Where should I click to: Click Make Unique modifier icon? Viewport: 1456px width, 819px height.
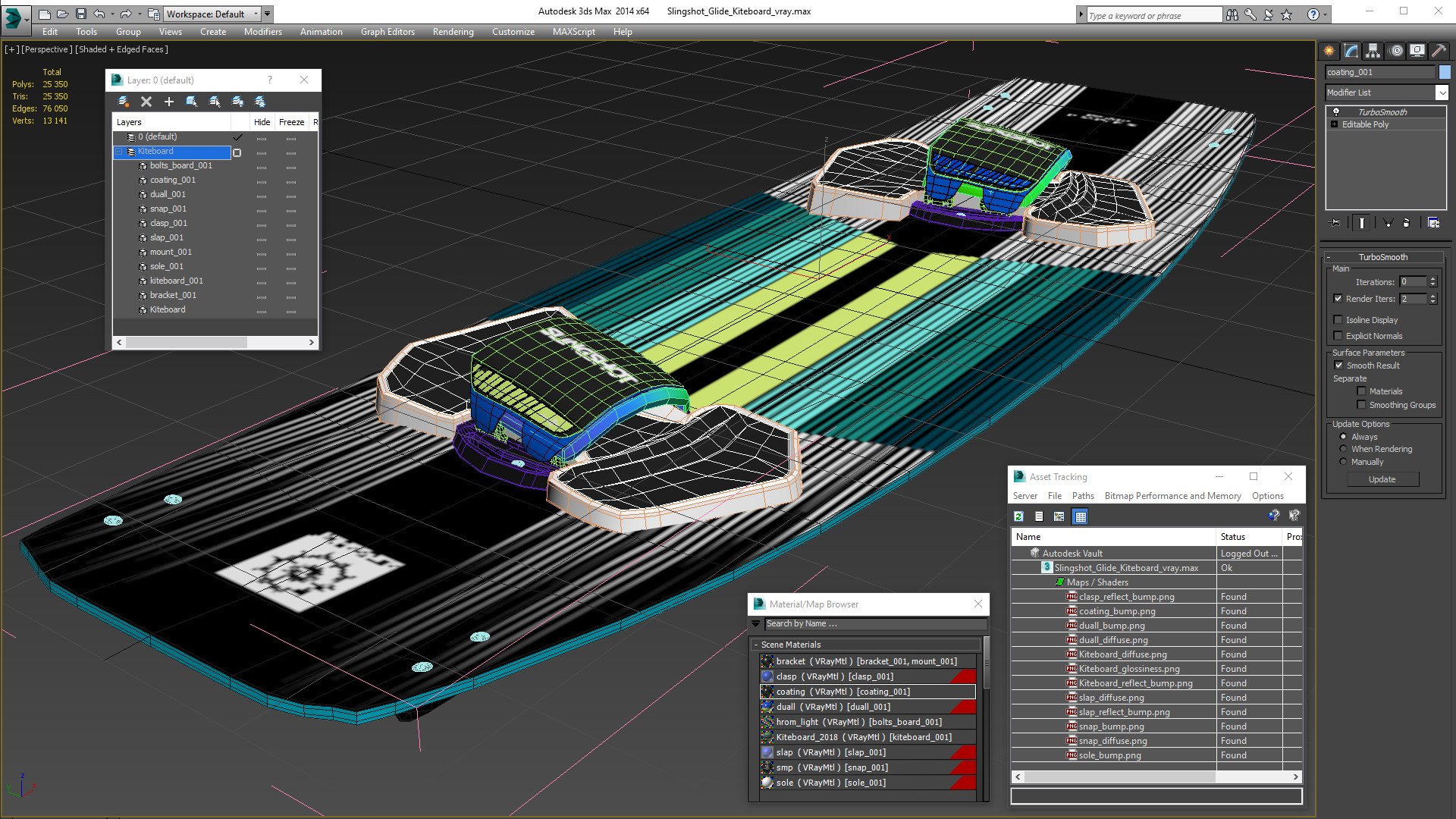click(x=1387, y=223)
